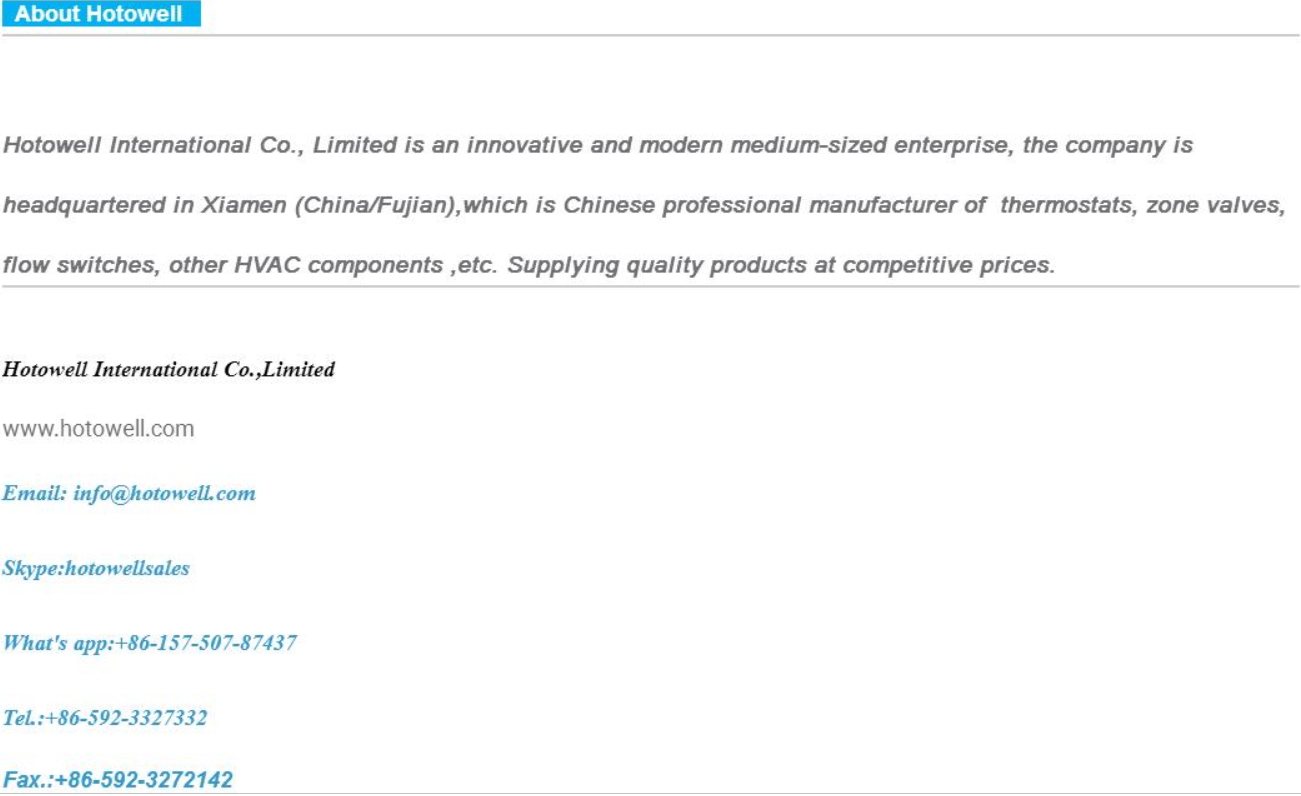Click the "Email:" label before the address
Viewport: 1301px width, 796px height.
coord(34,493)
